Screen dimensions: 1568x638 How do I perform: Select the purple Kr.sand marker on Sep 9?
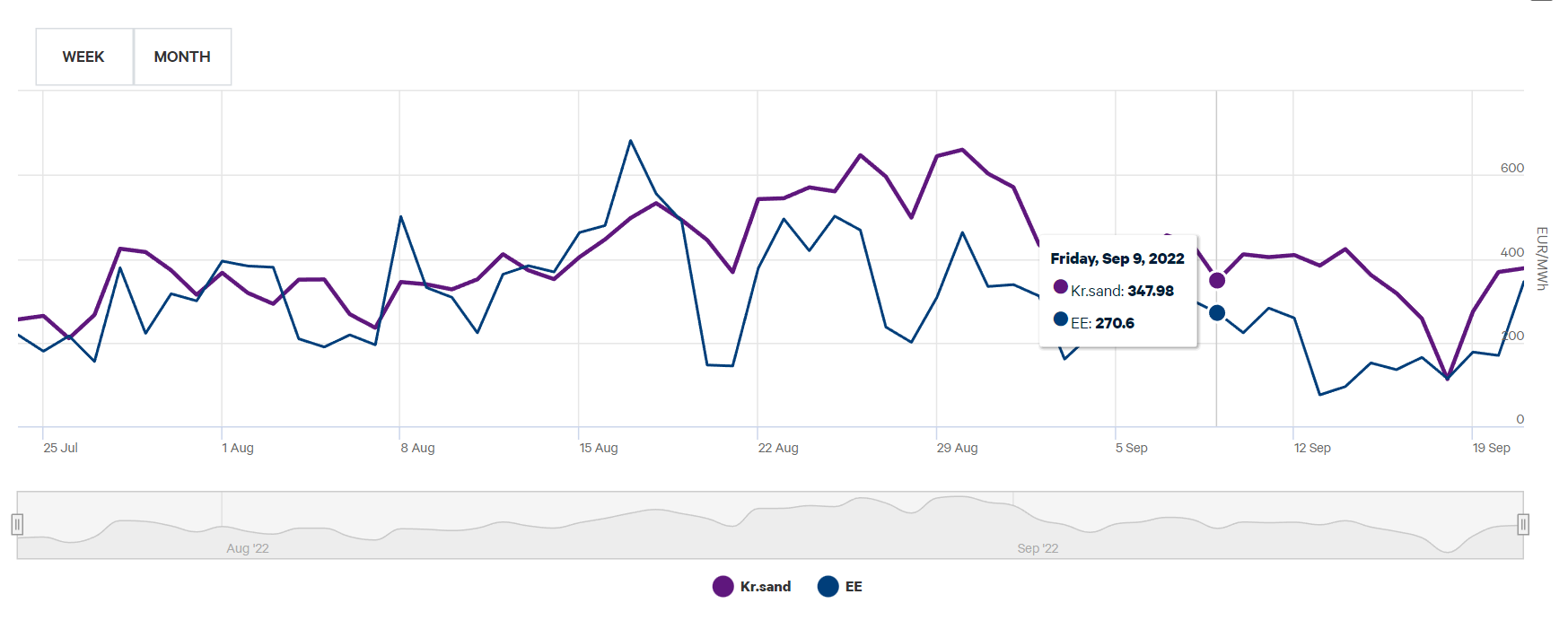pyautogui.click(x=1217, y=280)
